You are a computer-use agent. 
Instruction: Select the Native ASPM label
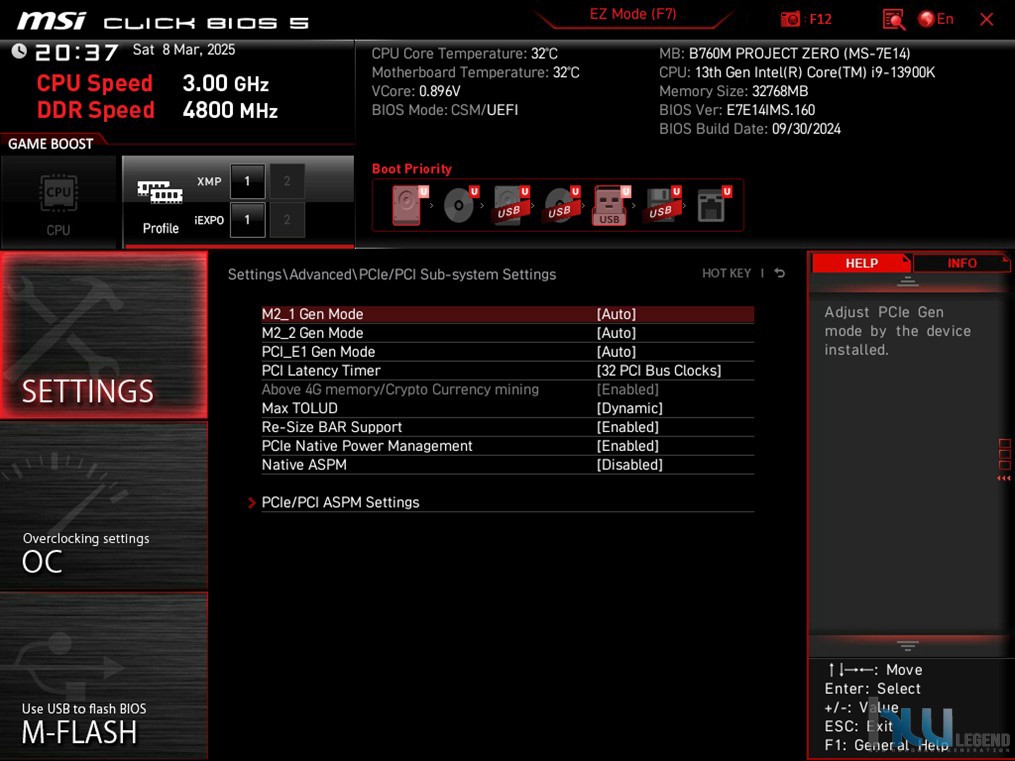(304, 465)
